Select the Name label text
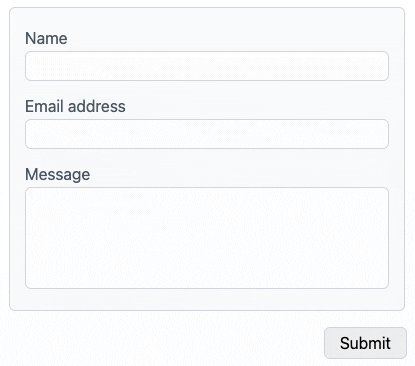The image size is (415, 366). [x=46, y=38]
